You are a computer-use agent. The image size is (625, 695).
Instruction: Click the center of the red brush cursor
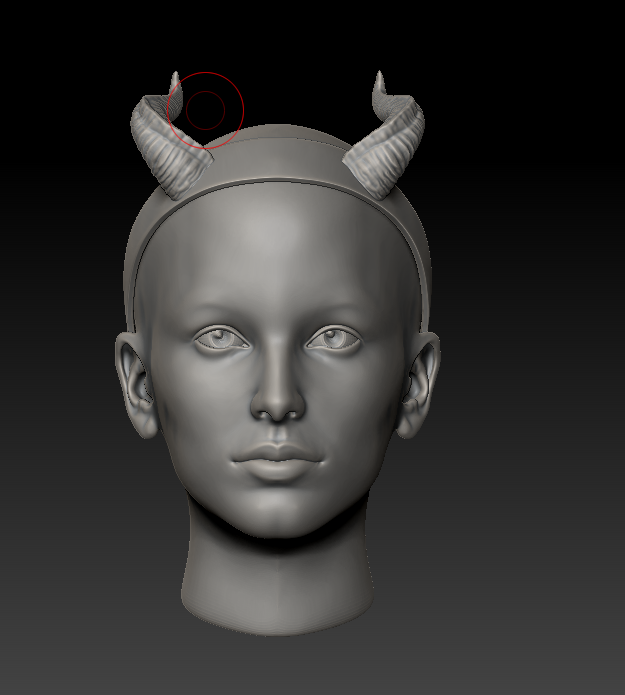click(205, 109)
